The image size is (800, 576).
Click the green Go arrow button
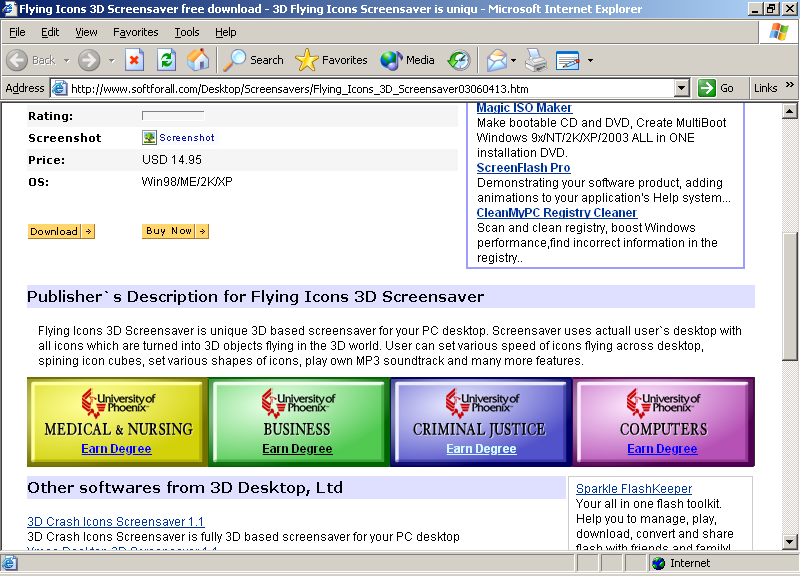[707, 88]
